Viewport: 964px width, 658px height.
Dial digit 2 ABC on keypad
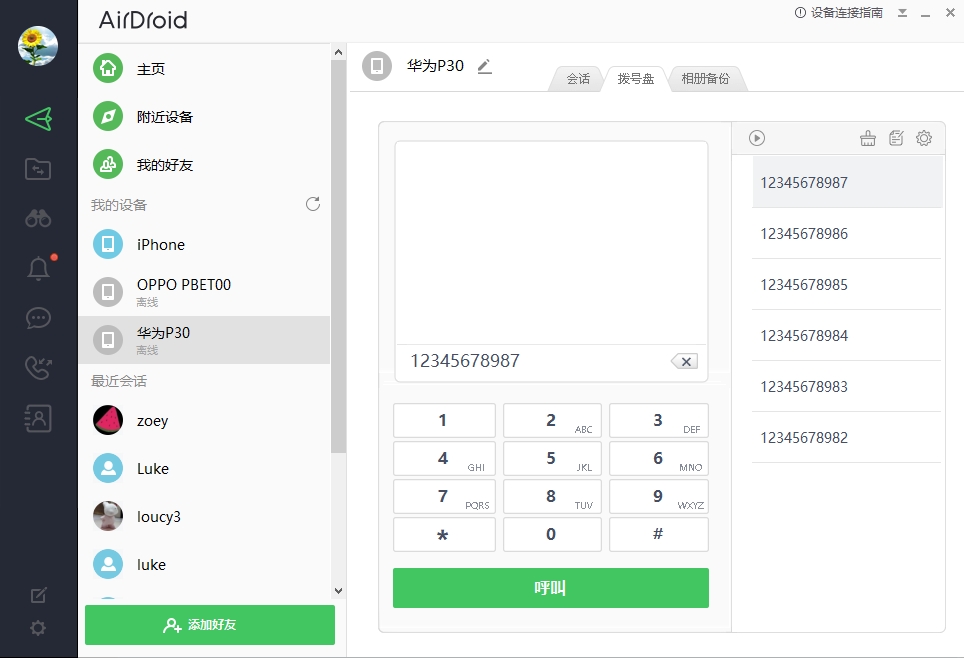552,421
